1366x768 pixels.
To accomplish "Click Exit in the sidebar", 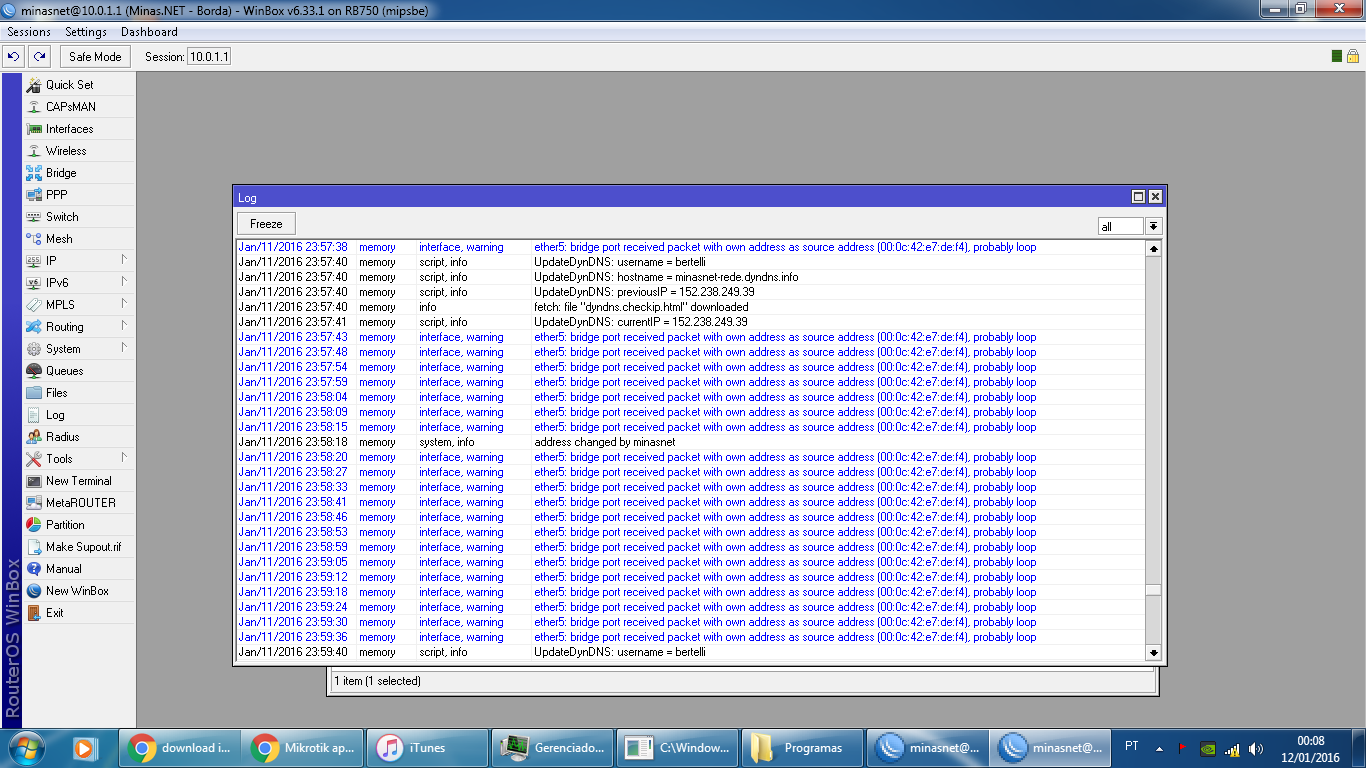I will tap(79, 613).
